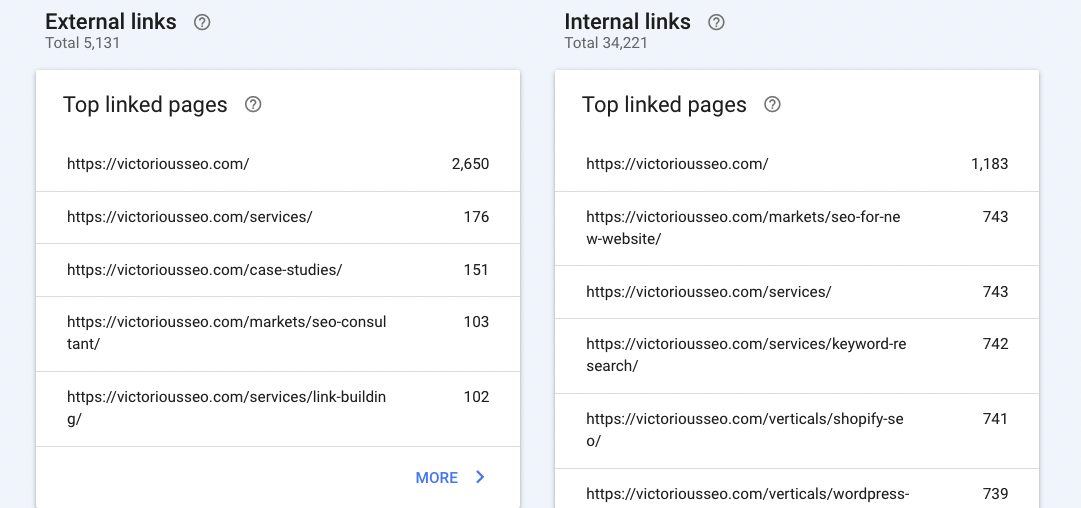The image size is (1081, 508).
Task: Open help icon next to External links
Action: (202, 22)
